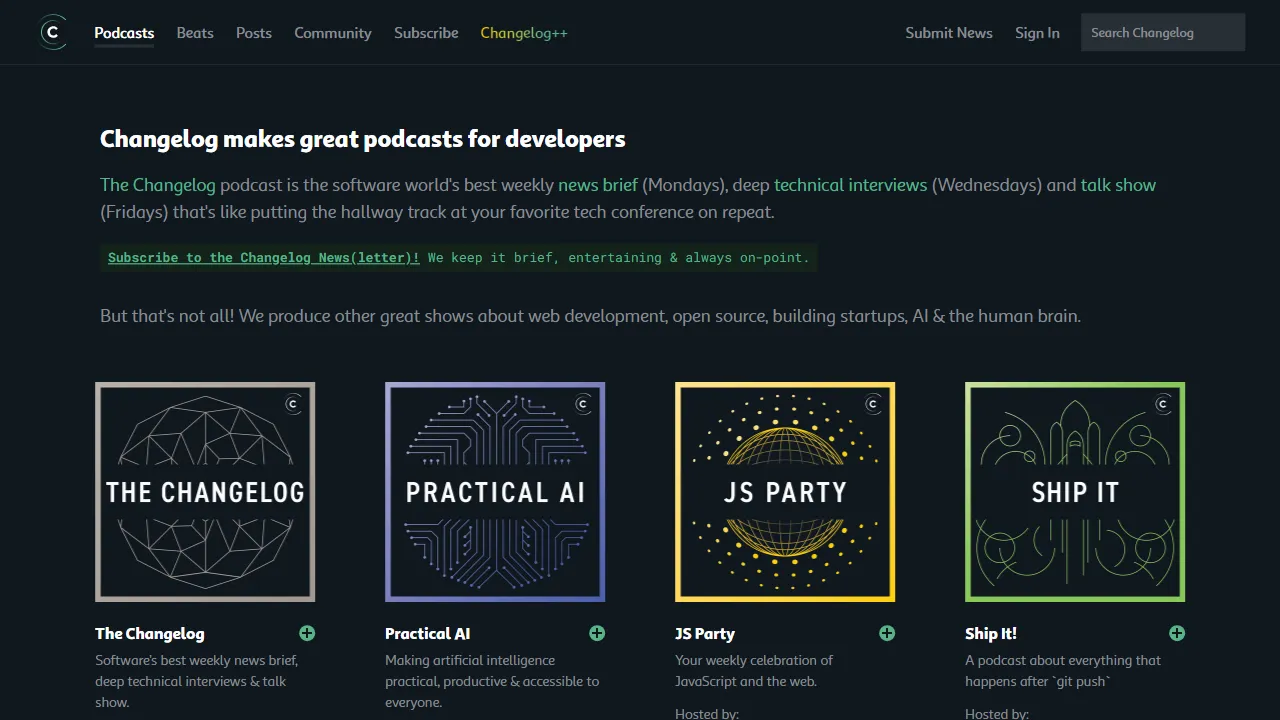The width and height of the screenshot is (1280, 720).
Task: Open 'JS Party' title below cover
Action: coord(705,633)
